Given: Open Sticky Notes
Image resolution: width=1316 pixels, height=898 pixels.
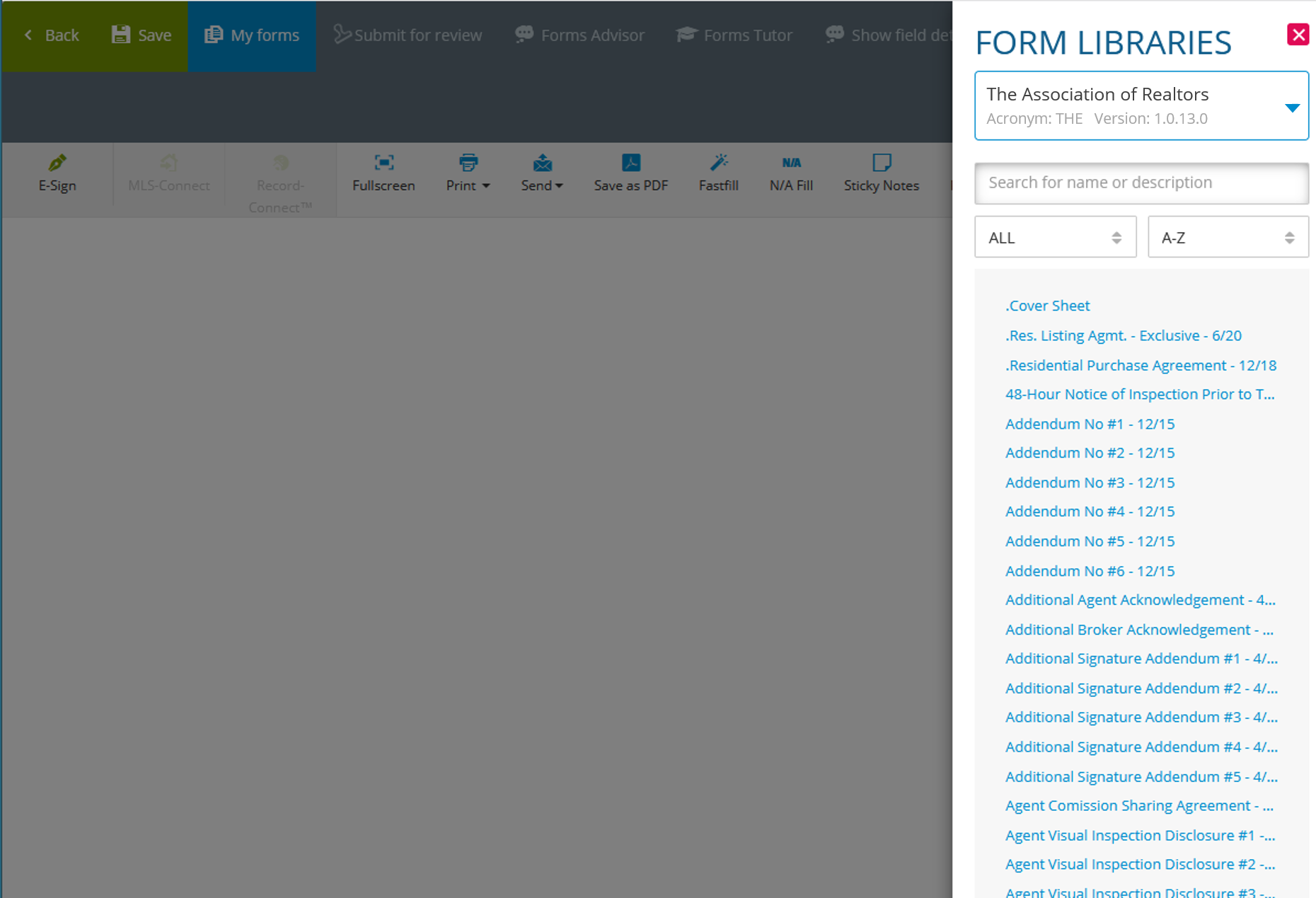Looking at the screenshot, I should [881, 173].
